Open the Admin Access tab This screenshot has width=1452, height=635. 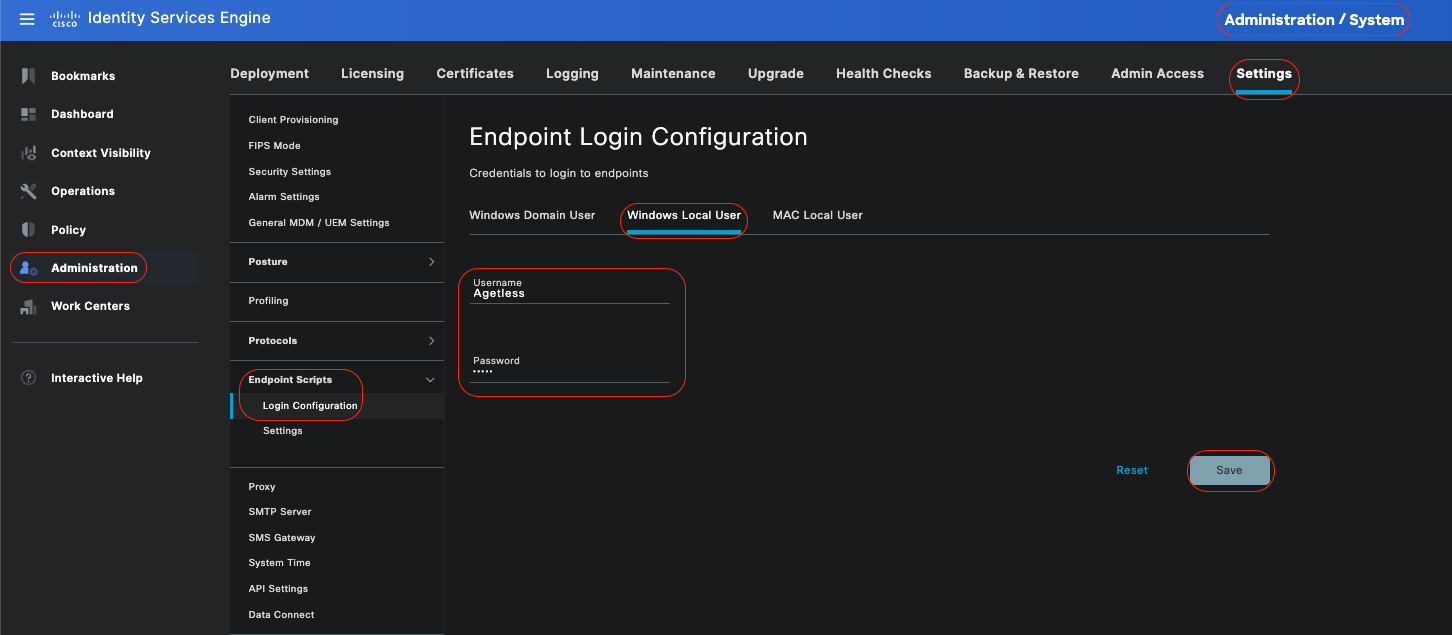point(1157,73)
